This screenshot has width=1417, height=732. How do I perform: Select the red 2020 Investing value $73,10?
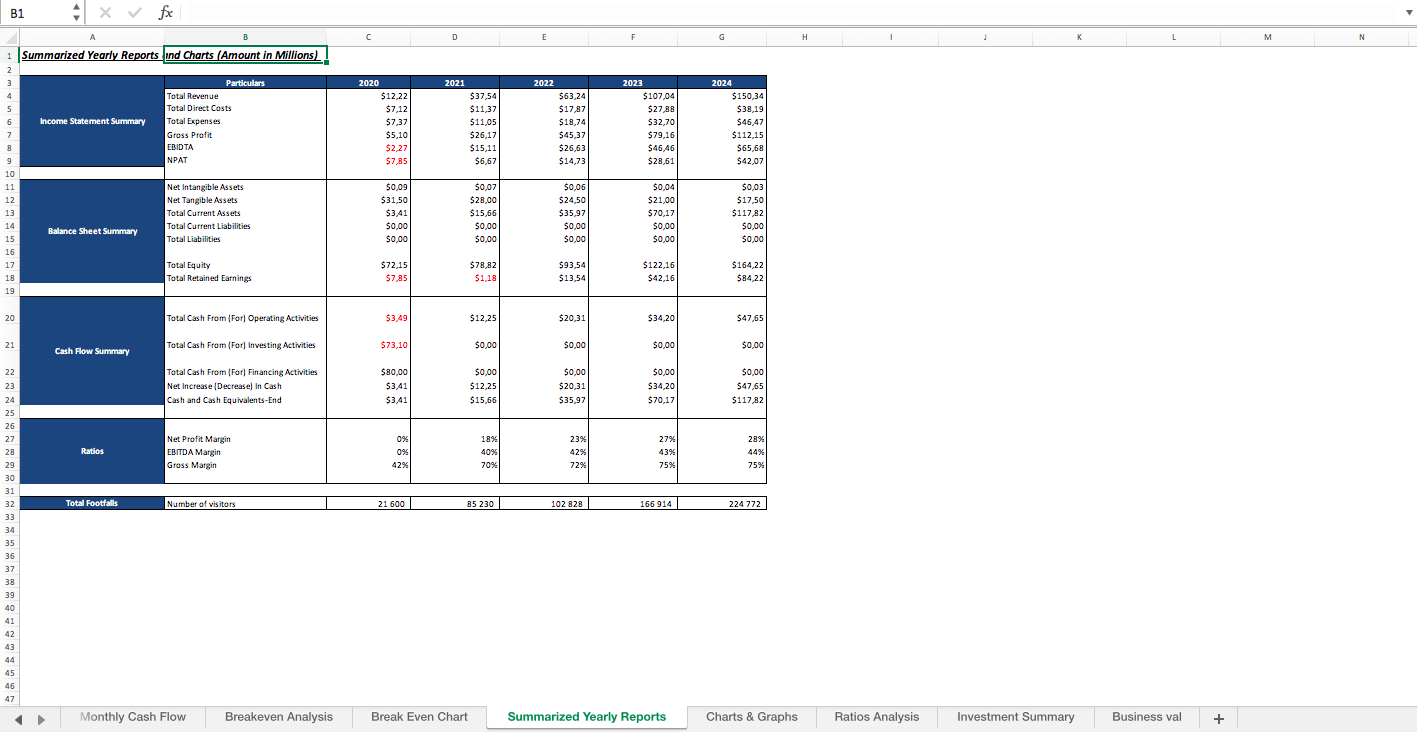pos(368,345)
